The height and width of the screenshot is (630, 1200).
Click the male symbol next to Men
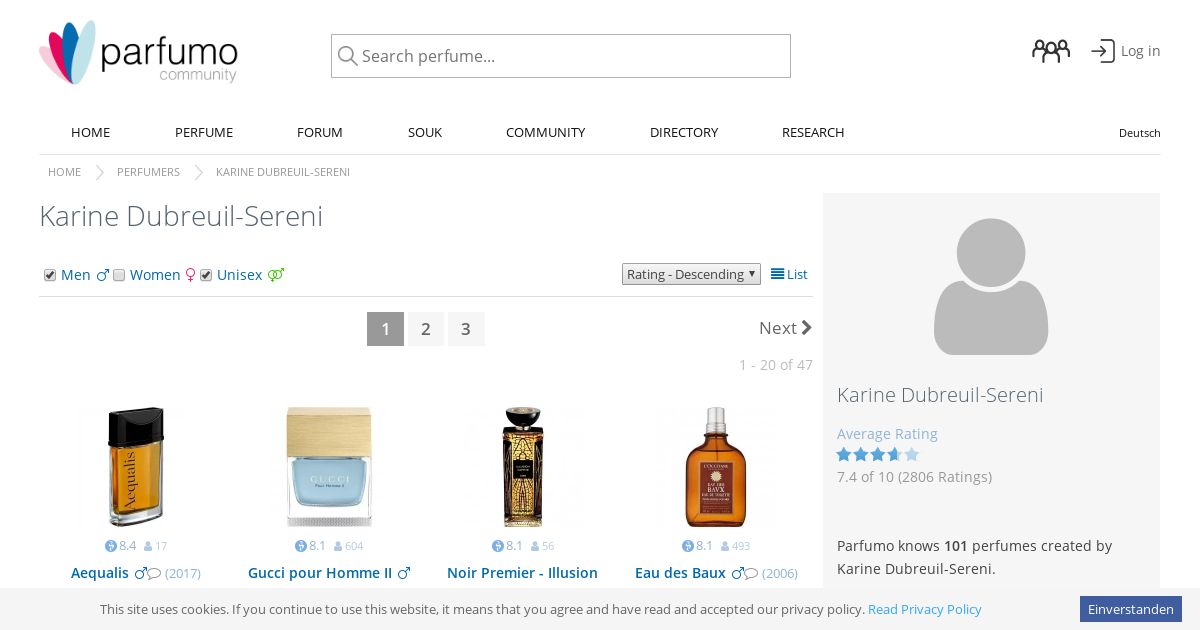pos(102,275)
